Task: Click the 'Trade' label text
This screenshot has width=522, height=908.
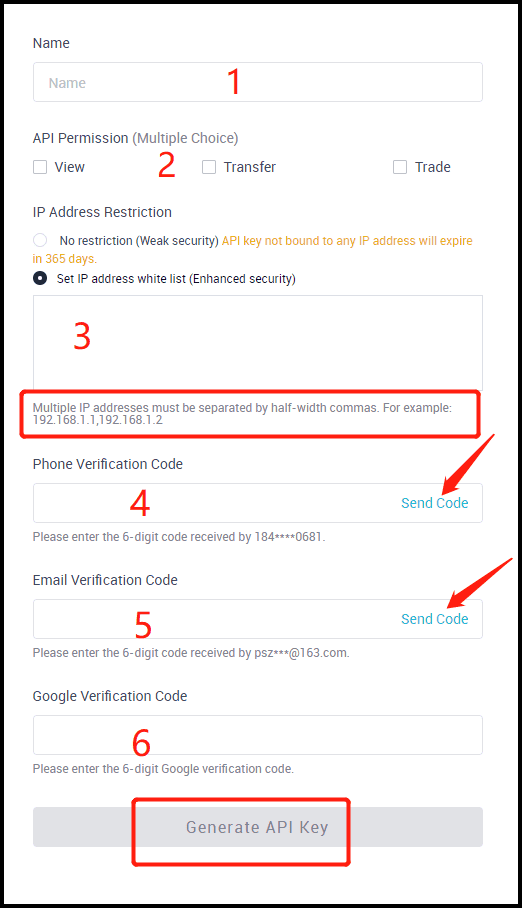Action: pos(433,167)
